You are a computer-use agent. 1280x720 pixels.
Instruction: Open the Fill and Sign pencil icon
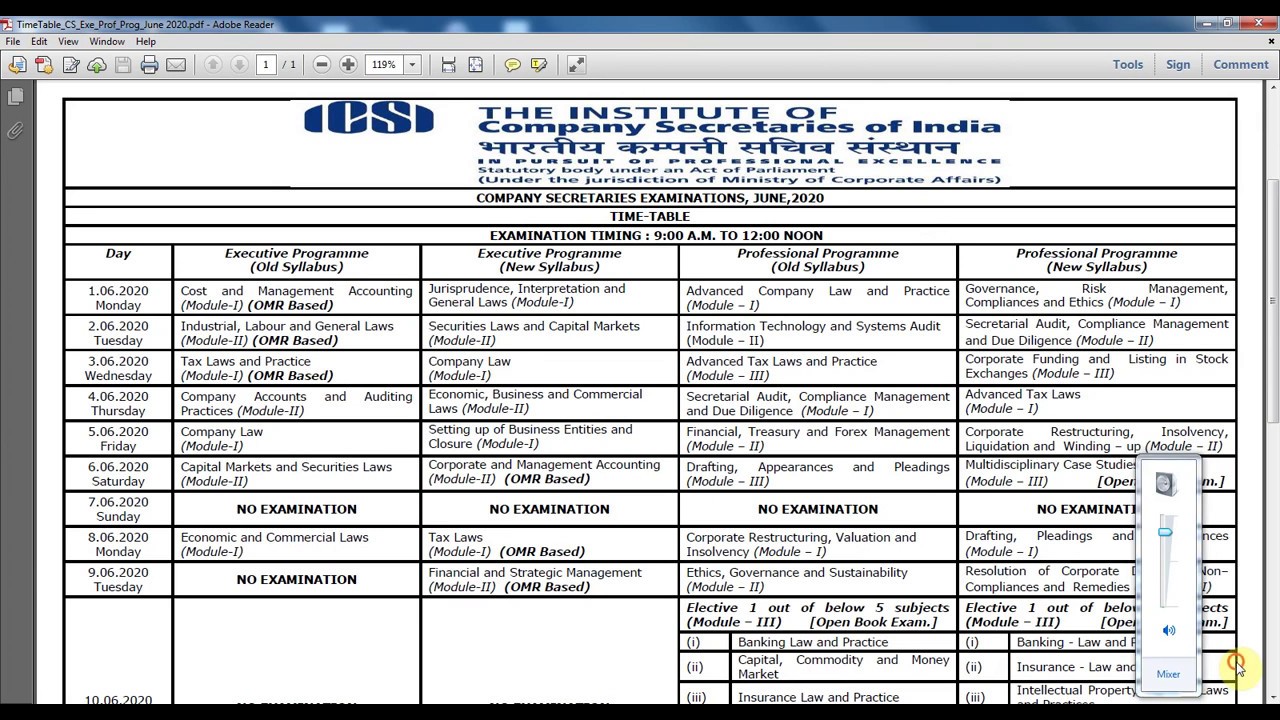[71, 65]
